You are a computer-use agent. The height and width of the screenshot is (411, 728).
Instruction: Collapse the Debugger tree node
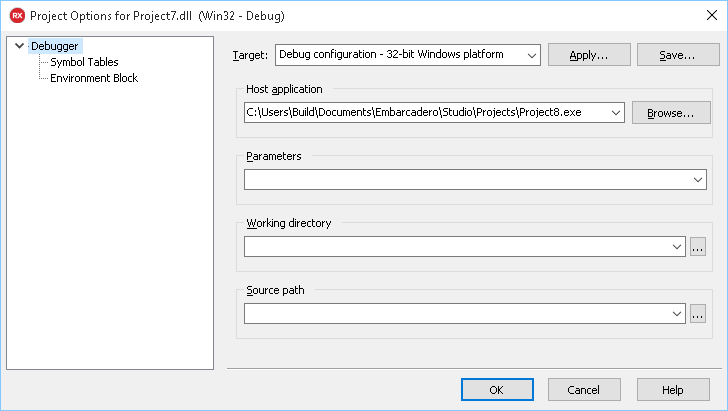pyautogui.click(x=19, y=46)
